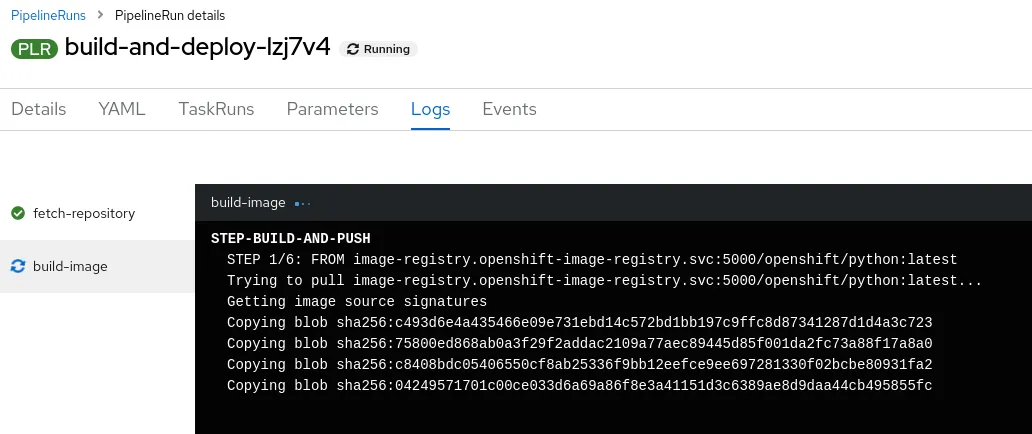Show the Parameters tab

coord(332,109)
